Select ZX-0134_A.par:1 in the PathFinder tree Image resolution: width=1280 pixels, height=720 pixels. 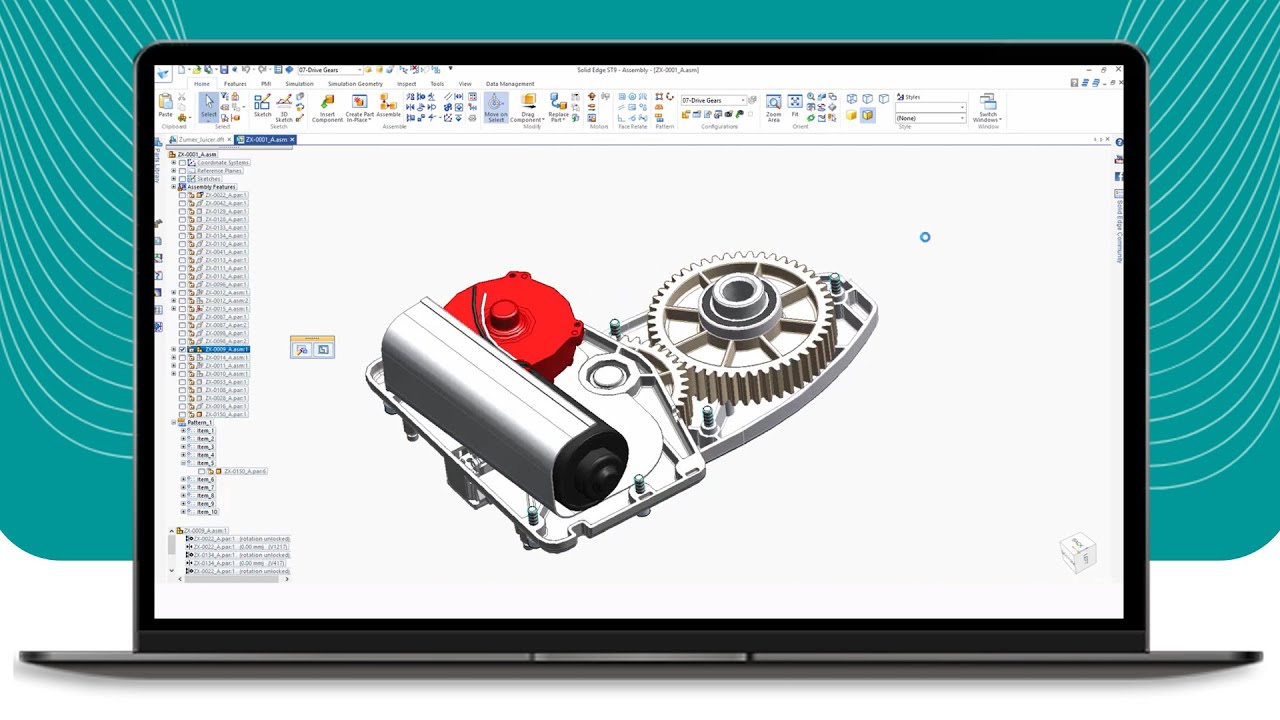[227, 236]
